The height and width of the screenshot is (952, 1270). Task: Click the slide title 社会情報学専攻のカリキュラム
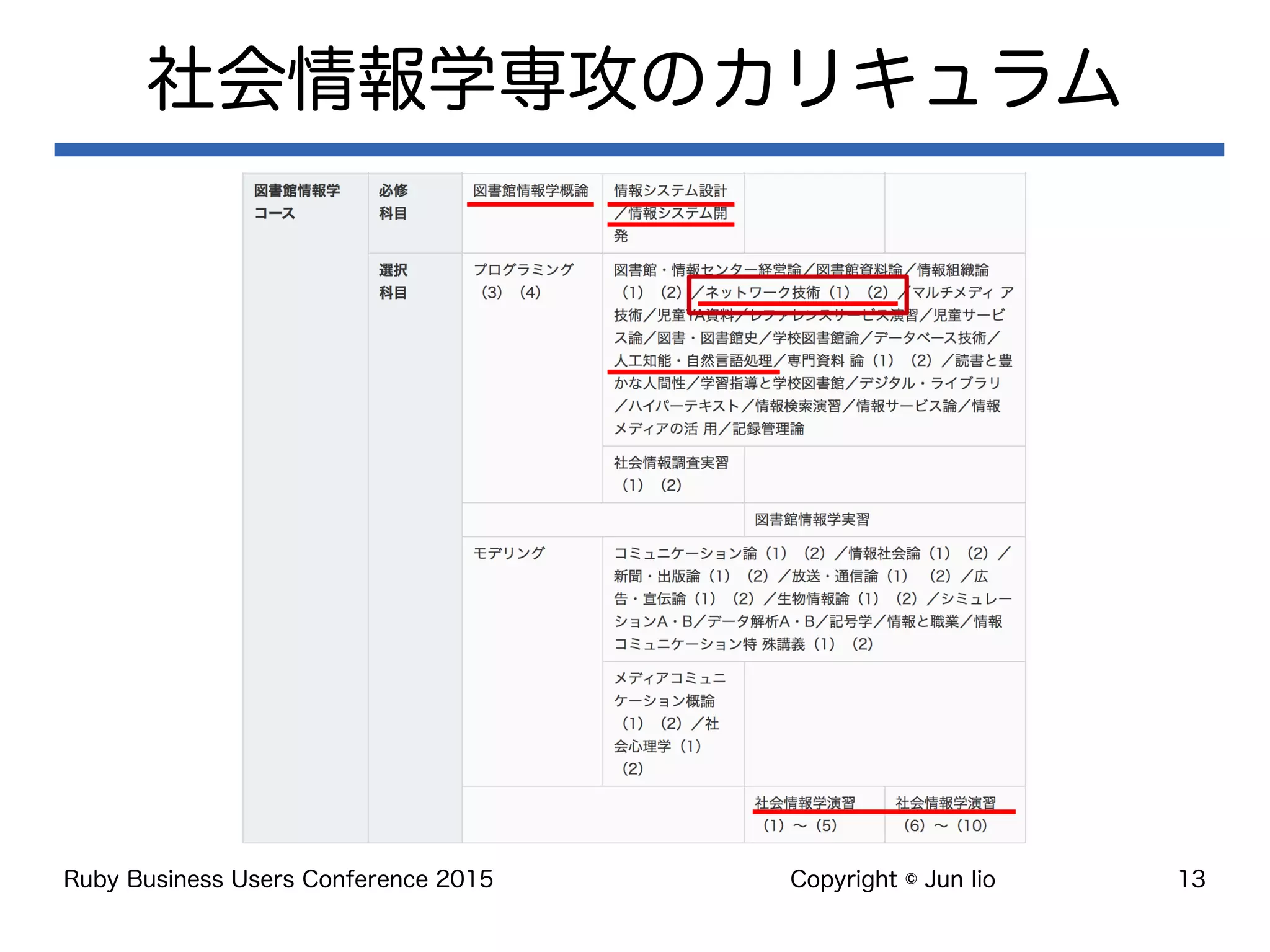pyautogui.click(x=634, y=79)
